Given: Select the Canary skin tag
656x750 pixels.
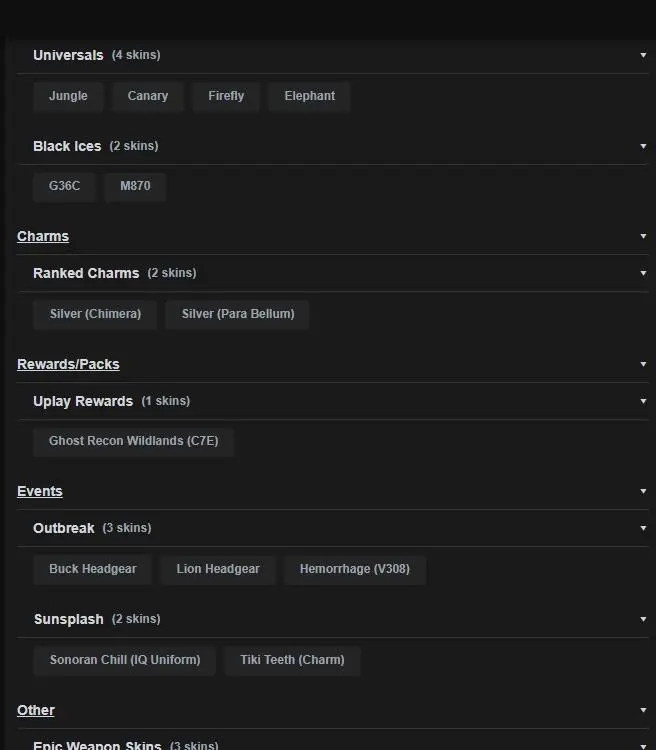Looking at the screenshot, I should pos(148,96).
